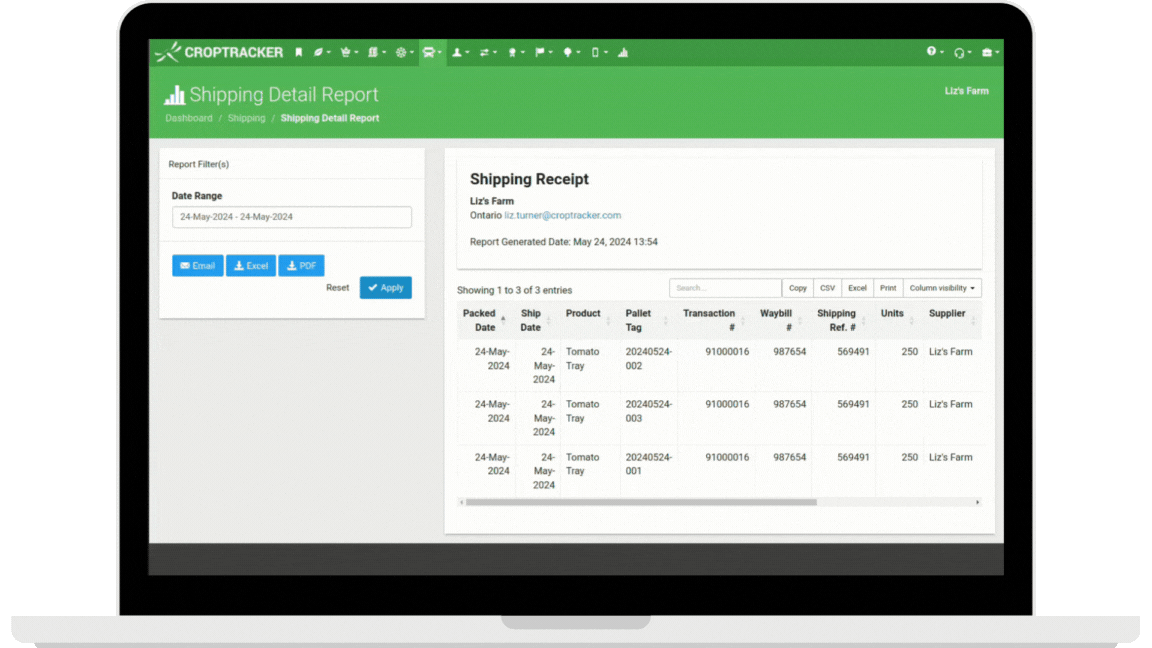This screenshot has height=648, width=1152.
Task: Click the horizontal table scrollbar
Action: point(641,503)
